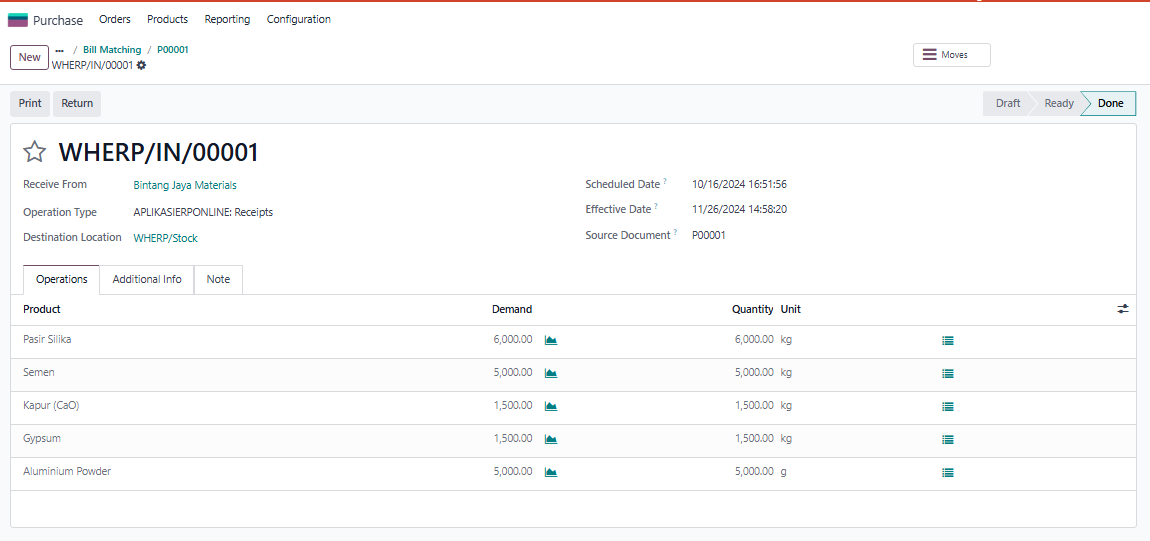Click the Moves smart button
This screenshot has width=1150, height=541.
[951, 55]
